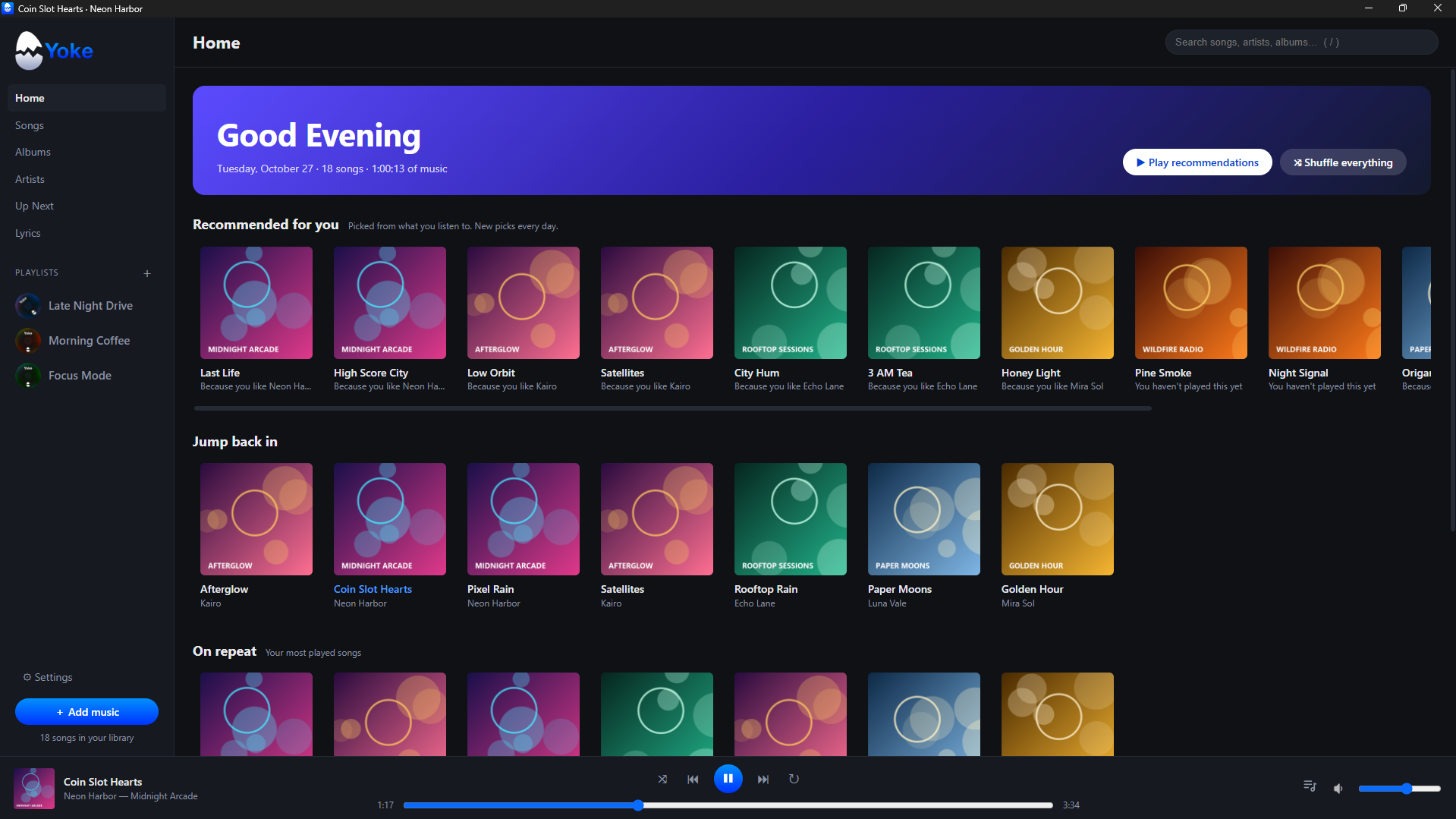Open the 3 AM Tea cover
1456x819 pixels.
click(x=924, y=303)
